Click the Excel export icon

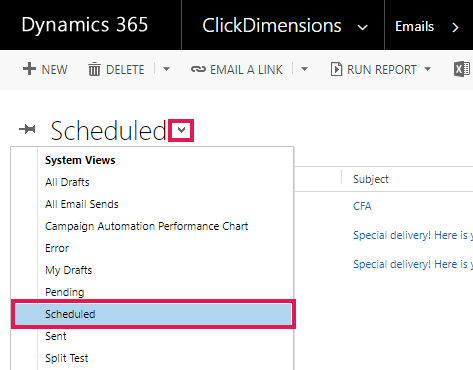tap(462, 69)
